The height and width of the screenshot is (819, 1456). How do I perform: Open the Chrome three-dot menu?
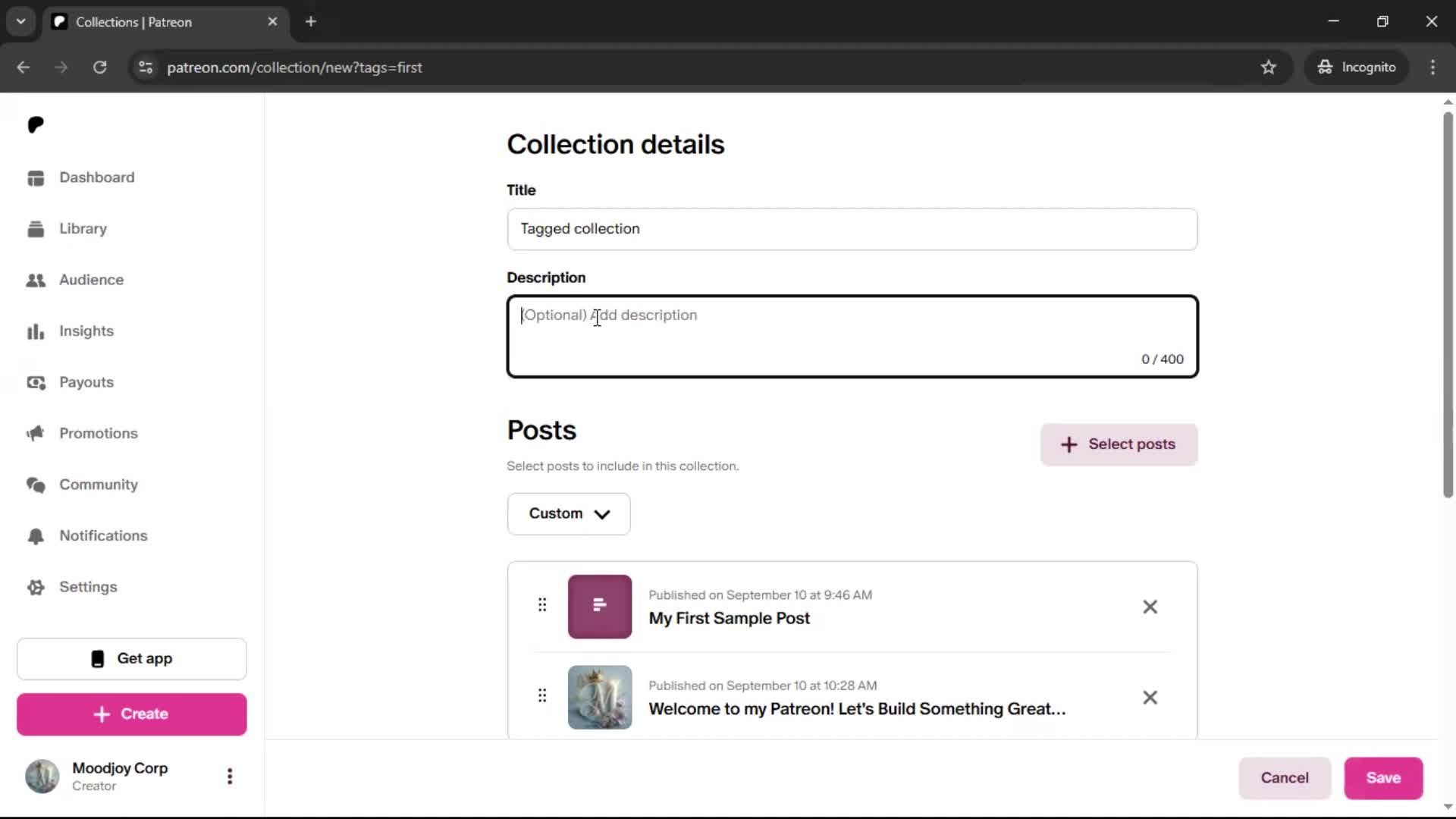(x=1432, y=67)
